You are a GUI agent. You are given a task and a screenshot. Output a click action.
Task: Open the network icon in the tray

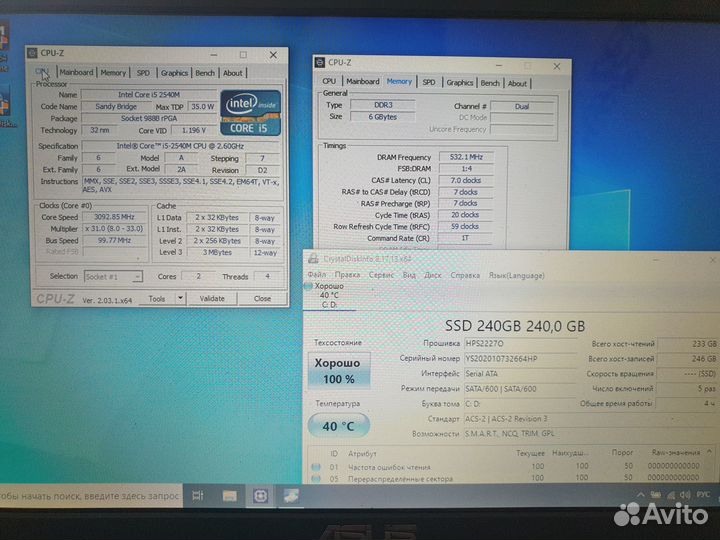671,495
